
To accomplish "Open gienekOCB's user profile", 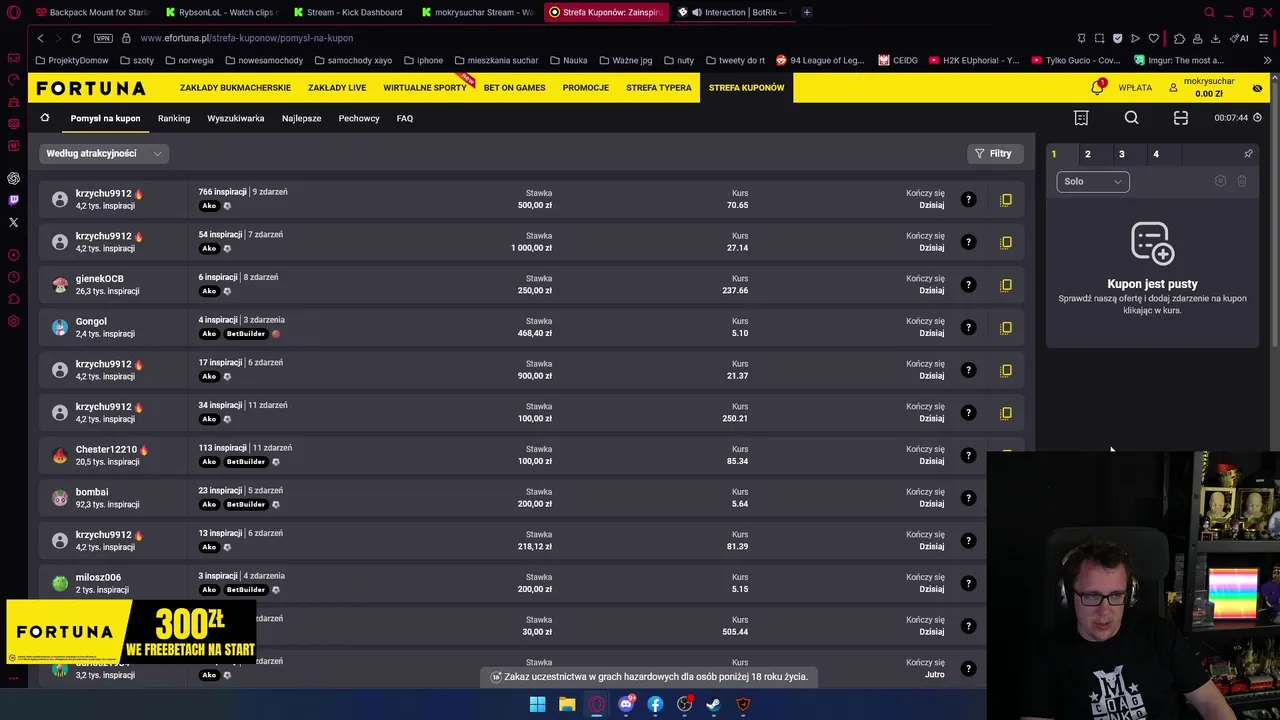I will pyautogui.click(x=100, y=279).
